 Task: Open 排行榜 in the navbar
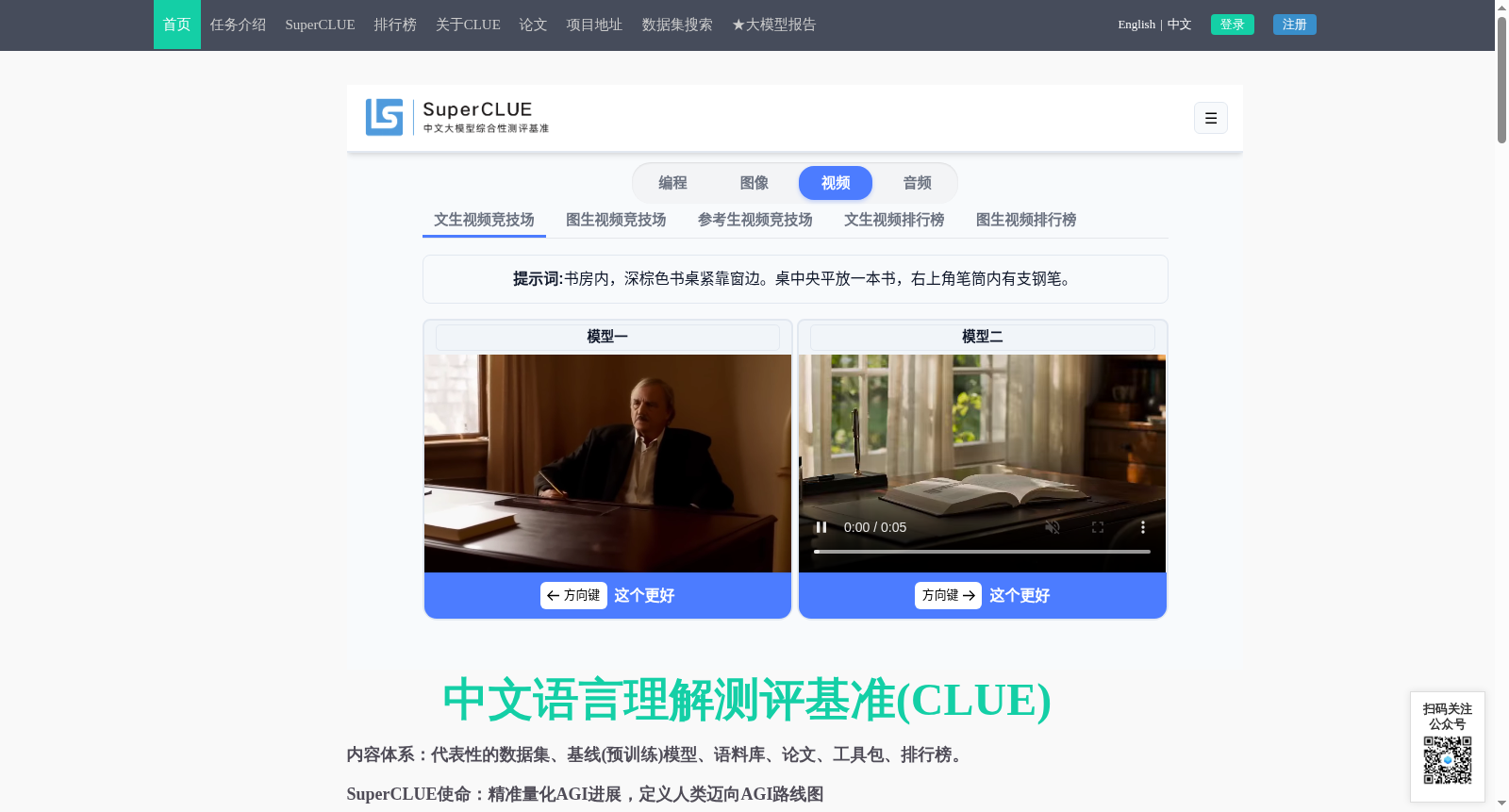point(395,25)
